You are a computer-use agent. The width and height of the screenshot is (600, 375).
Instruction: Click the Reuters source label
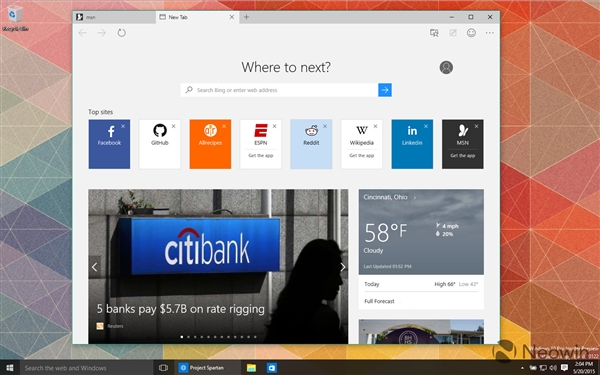(115, 326)
